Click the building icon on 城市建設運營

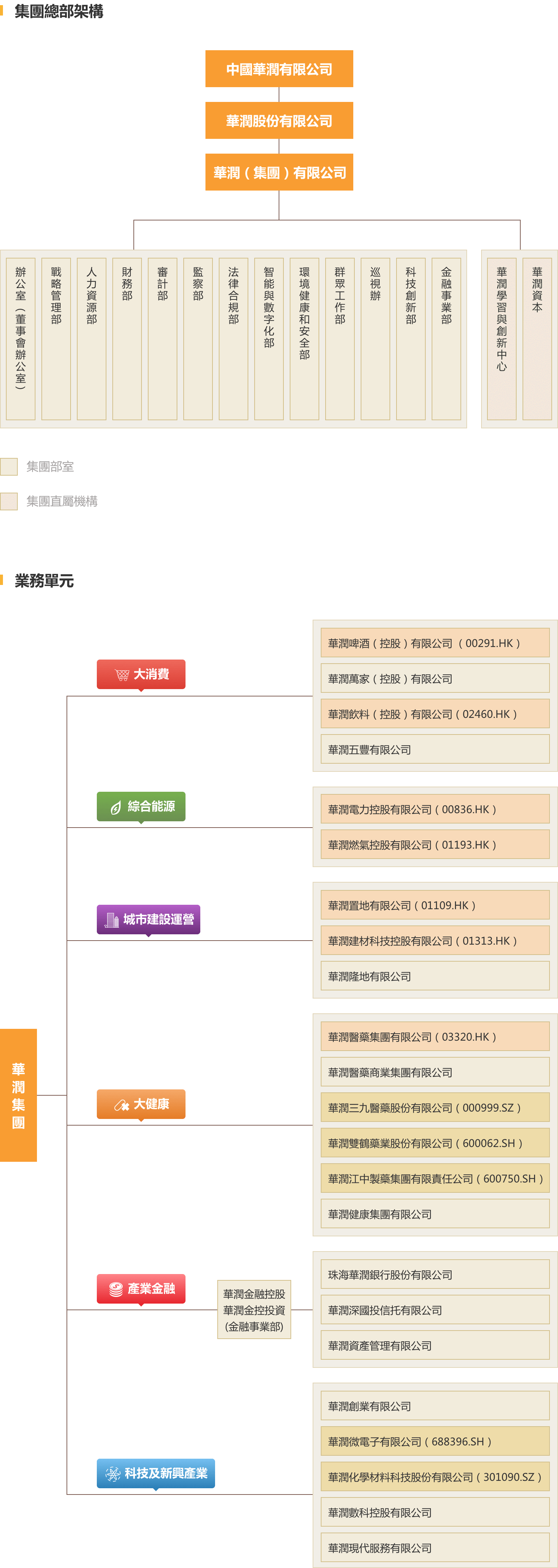coord(112,920)
